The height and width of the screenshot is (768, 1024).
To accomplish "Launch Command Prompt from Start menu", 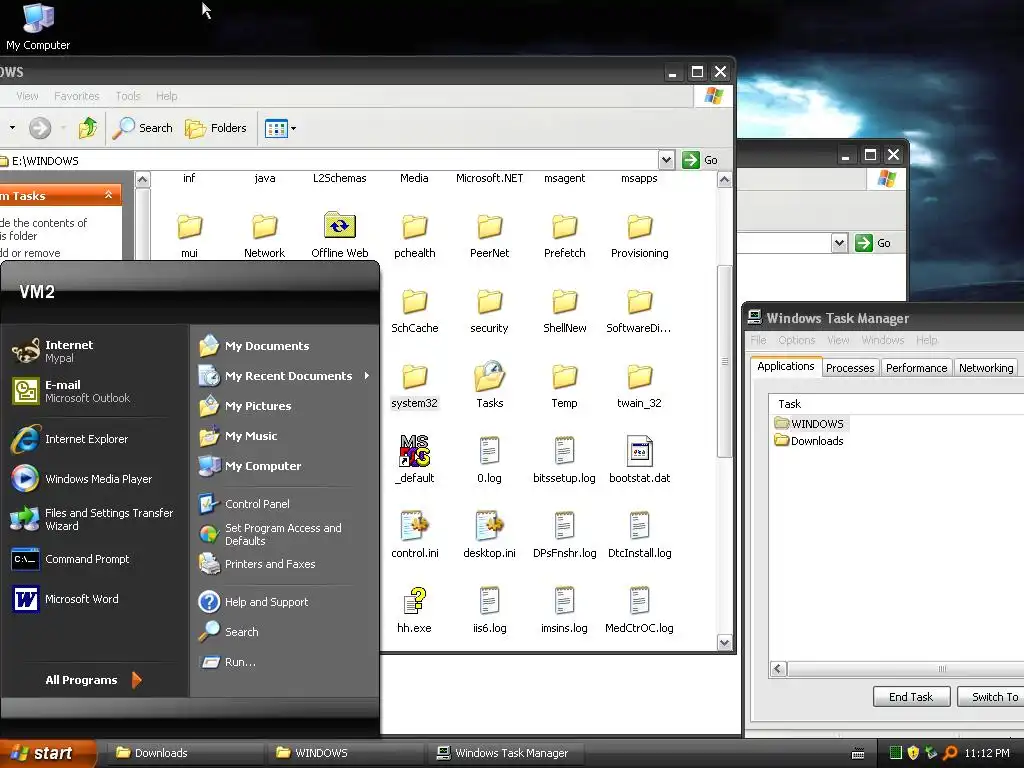I will point(71,559).
